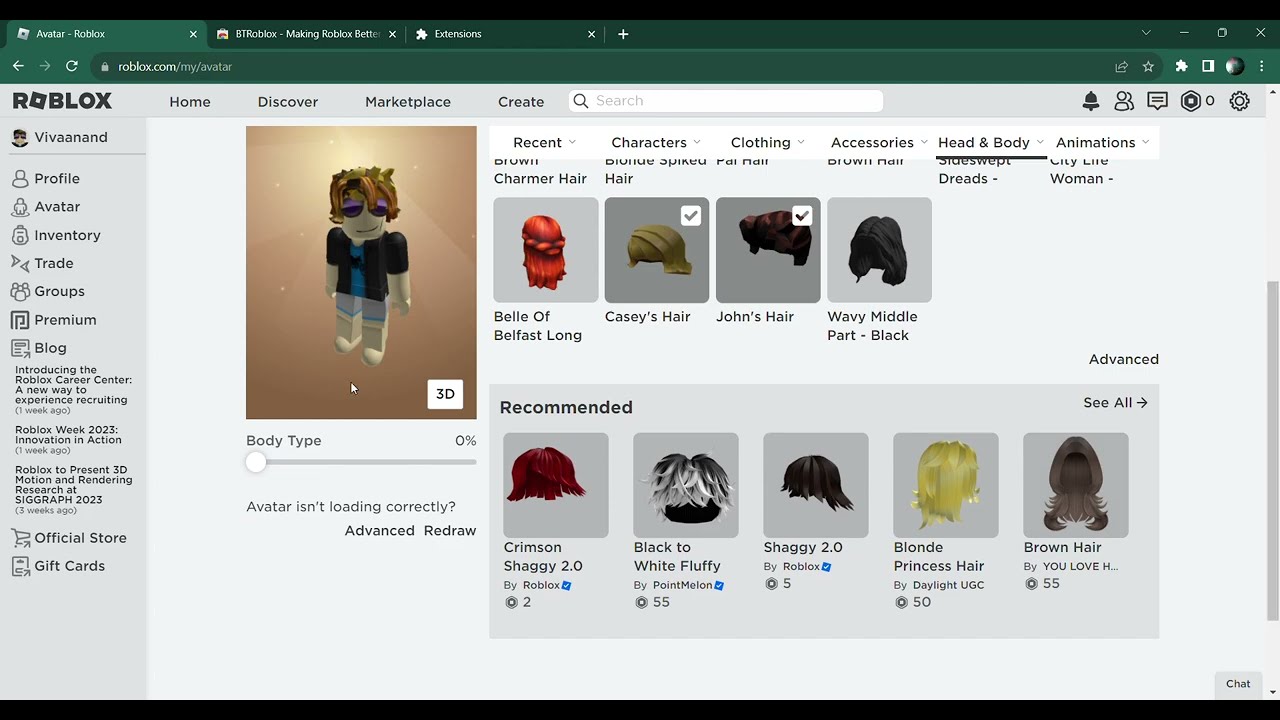Screen dimensions: 1280x720
Task: Open the Avatar sidebar icon
Action: coord(20,207)
